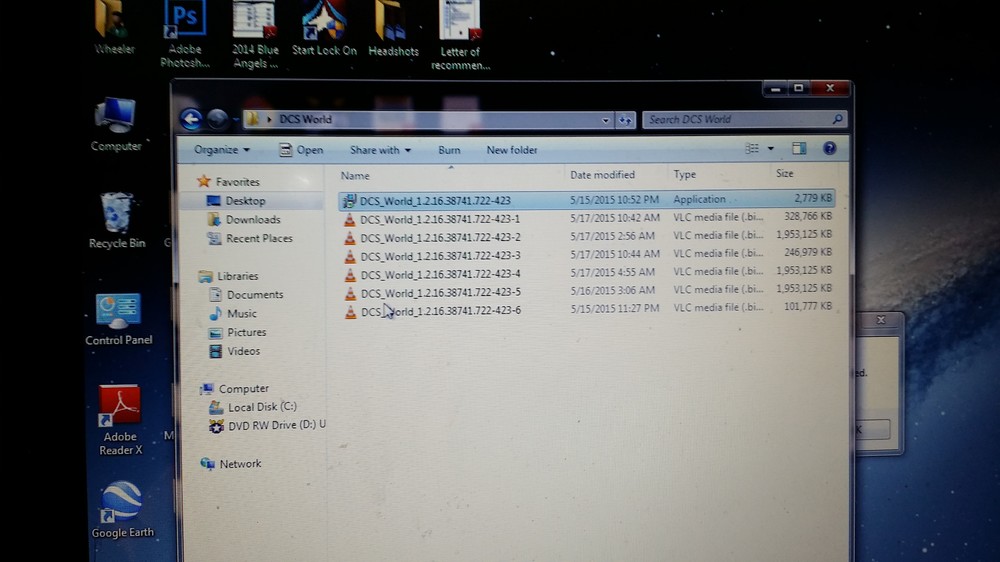Screen dimensions: 1000x562
Task: Click the change view icon
Action: click(752, 149)
